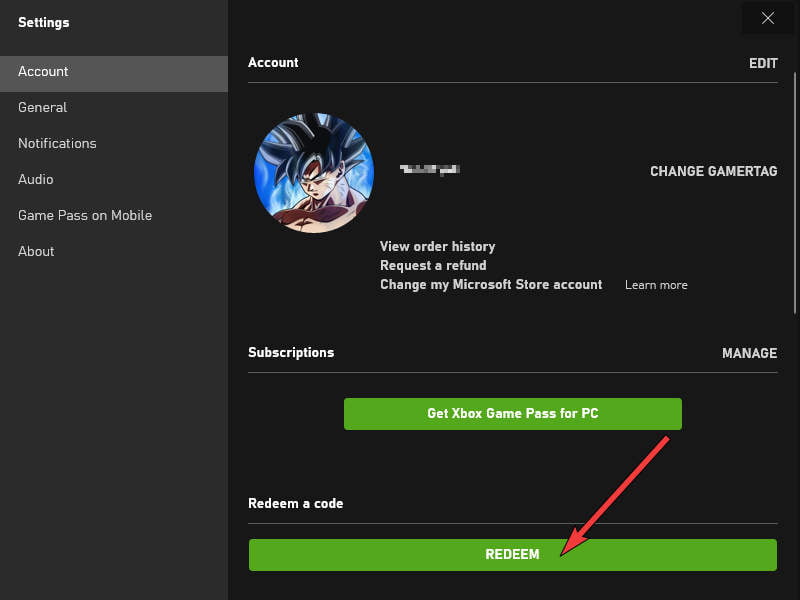Click EDIT next to Account
Image resolution: width=800 pixels, height=600 pixels.
[763, 63]
